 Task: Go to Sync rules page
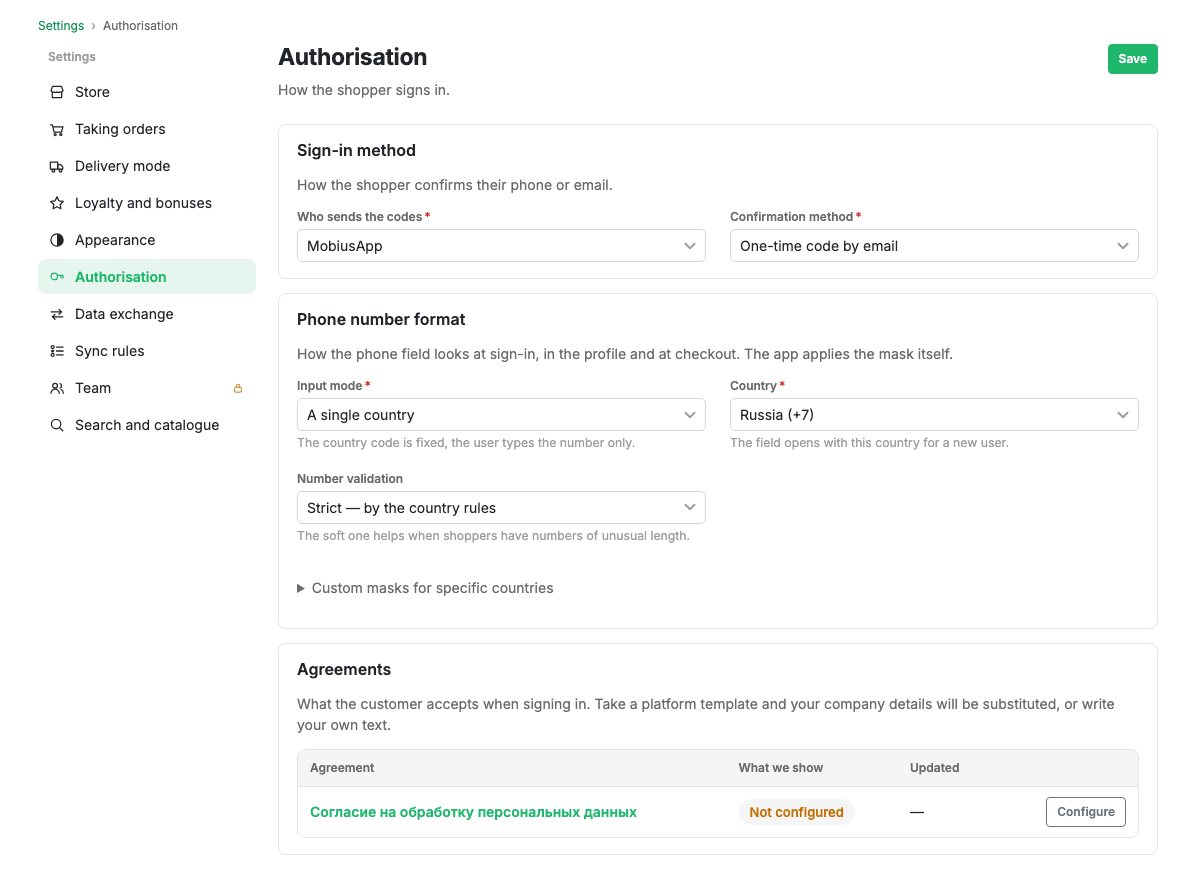147,352
